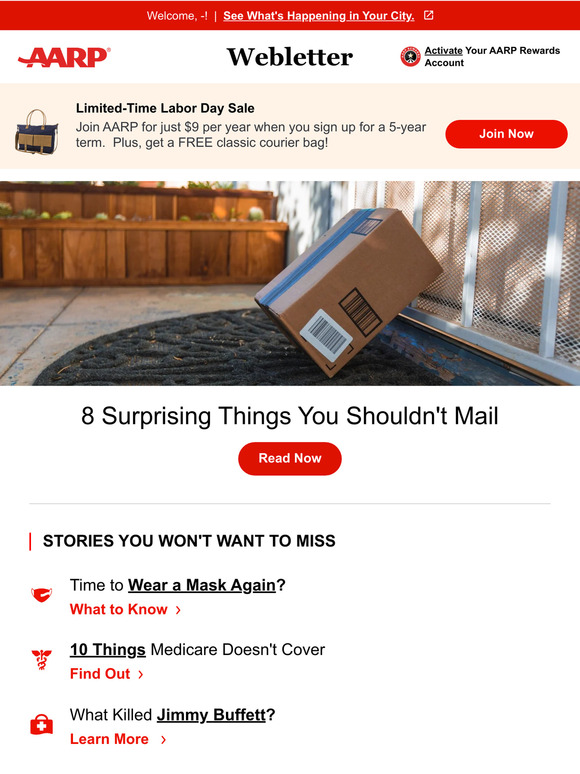Click the caduceus Medicare icon
Image resolution: width=580 pixels, height=774 pixels.
tap(41, 659)
